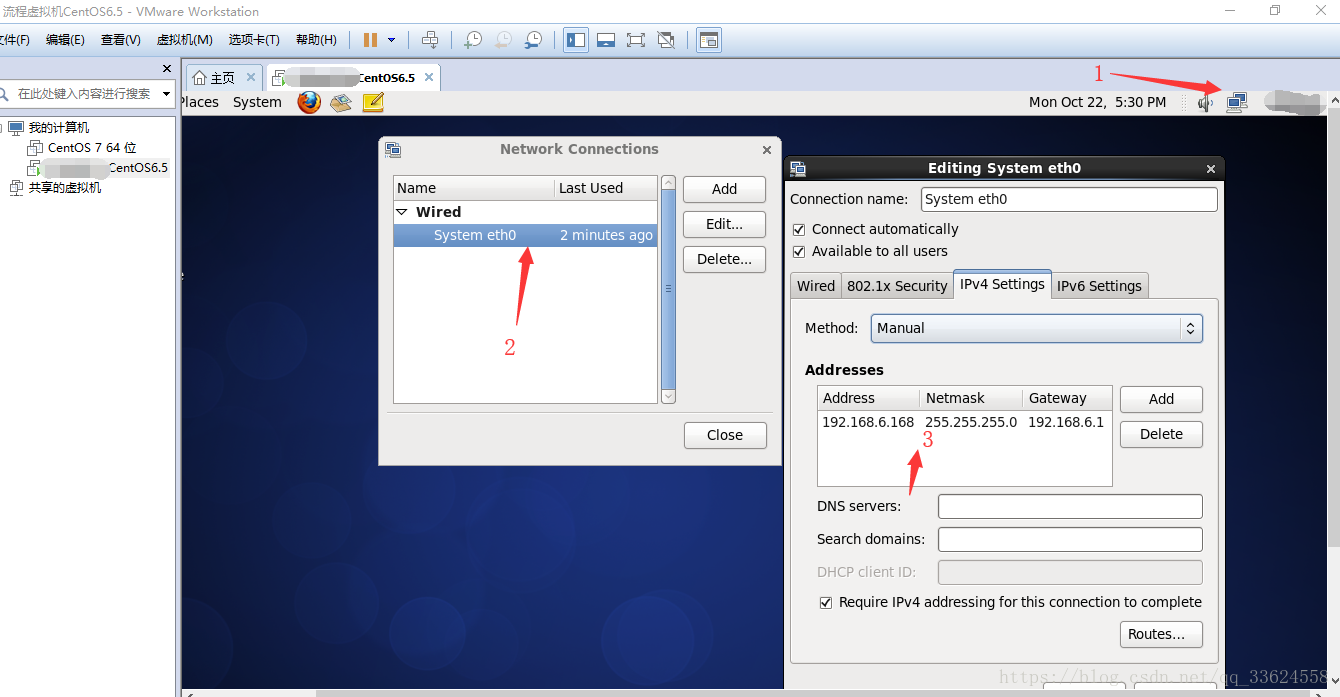
Task: Click the search magnifier in library sidebar
Action: click(x=4, y=94)
